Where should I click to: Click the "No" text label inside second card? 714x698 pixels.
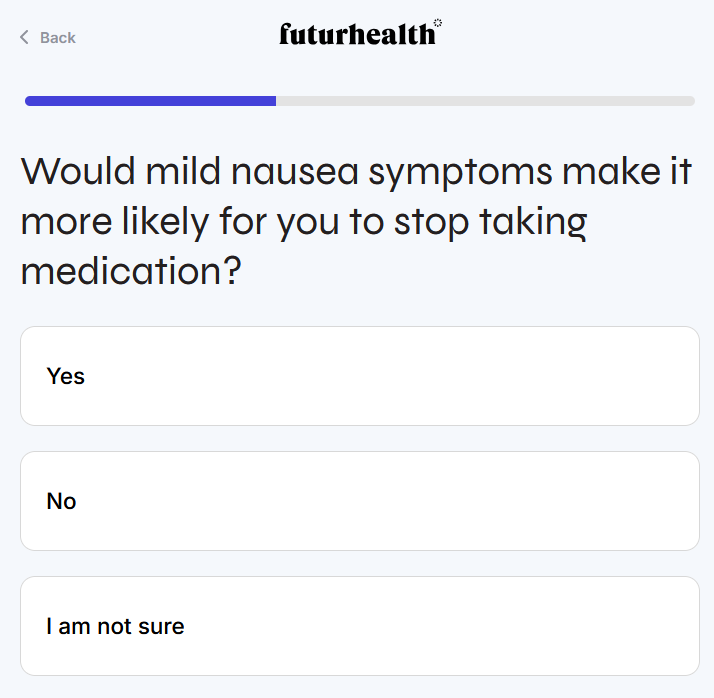point(61,501)
